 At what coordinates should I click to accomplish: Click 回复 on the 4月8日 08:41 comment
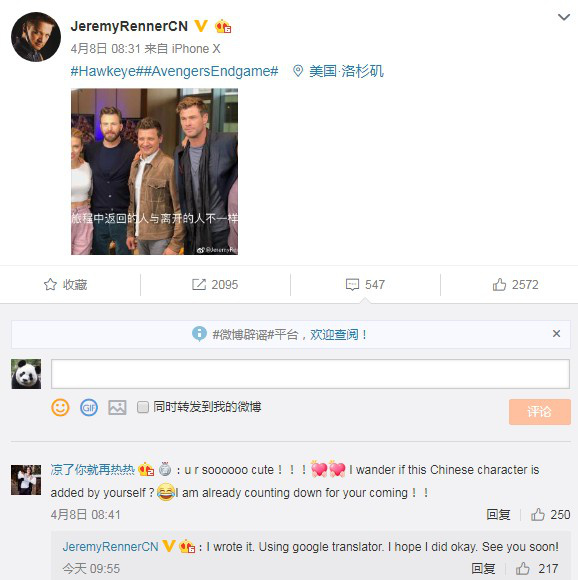click(498, 515)
